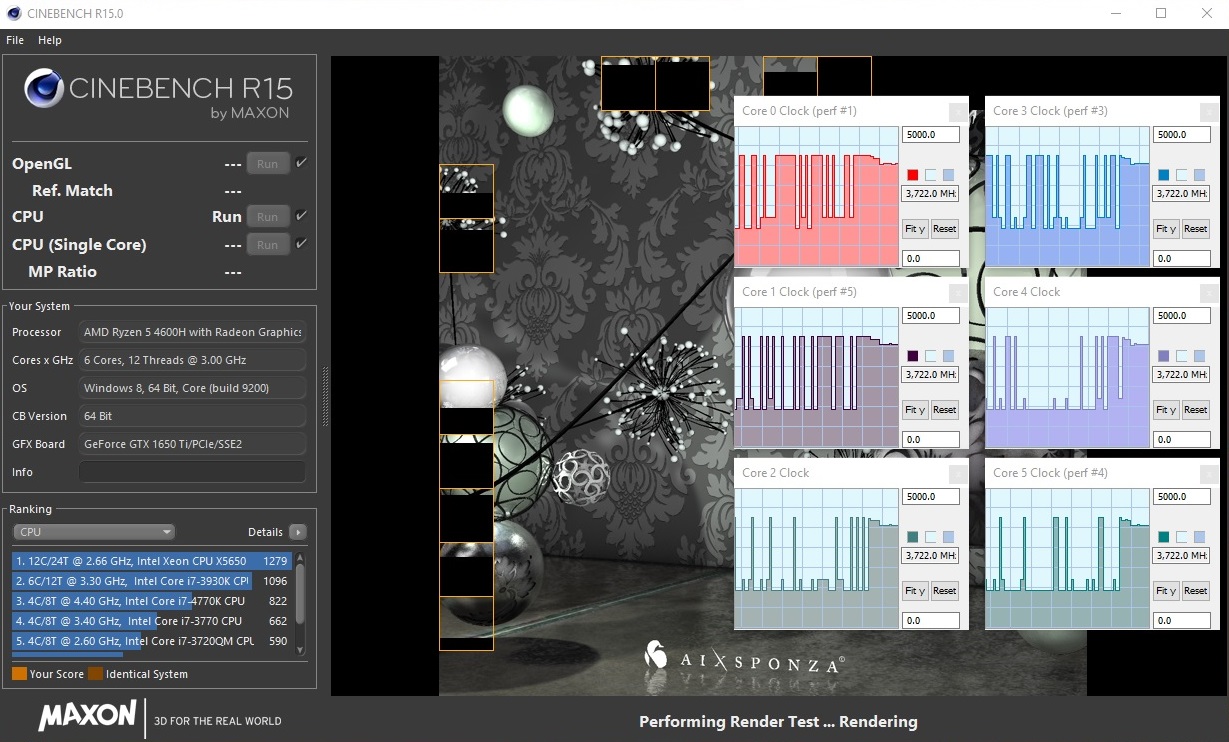Pick the red line color swatch for Core 0
Image resolution: width=1229 pixels, height=742 pixels.
[912, 175]
